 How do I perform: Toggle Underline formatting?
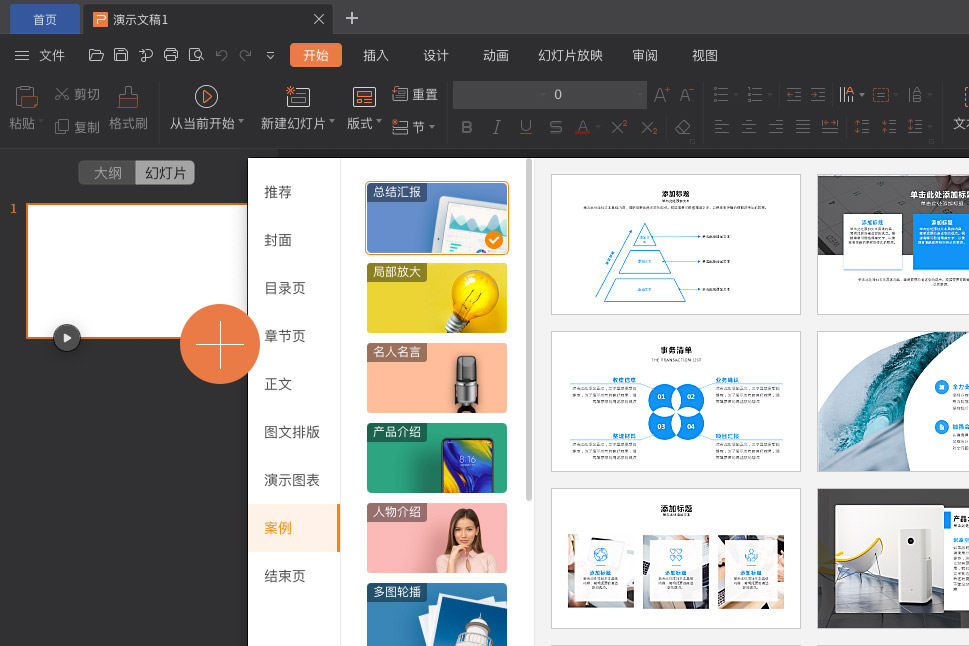coord(526,127)
